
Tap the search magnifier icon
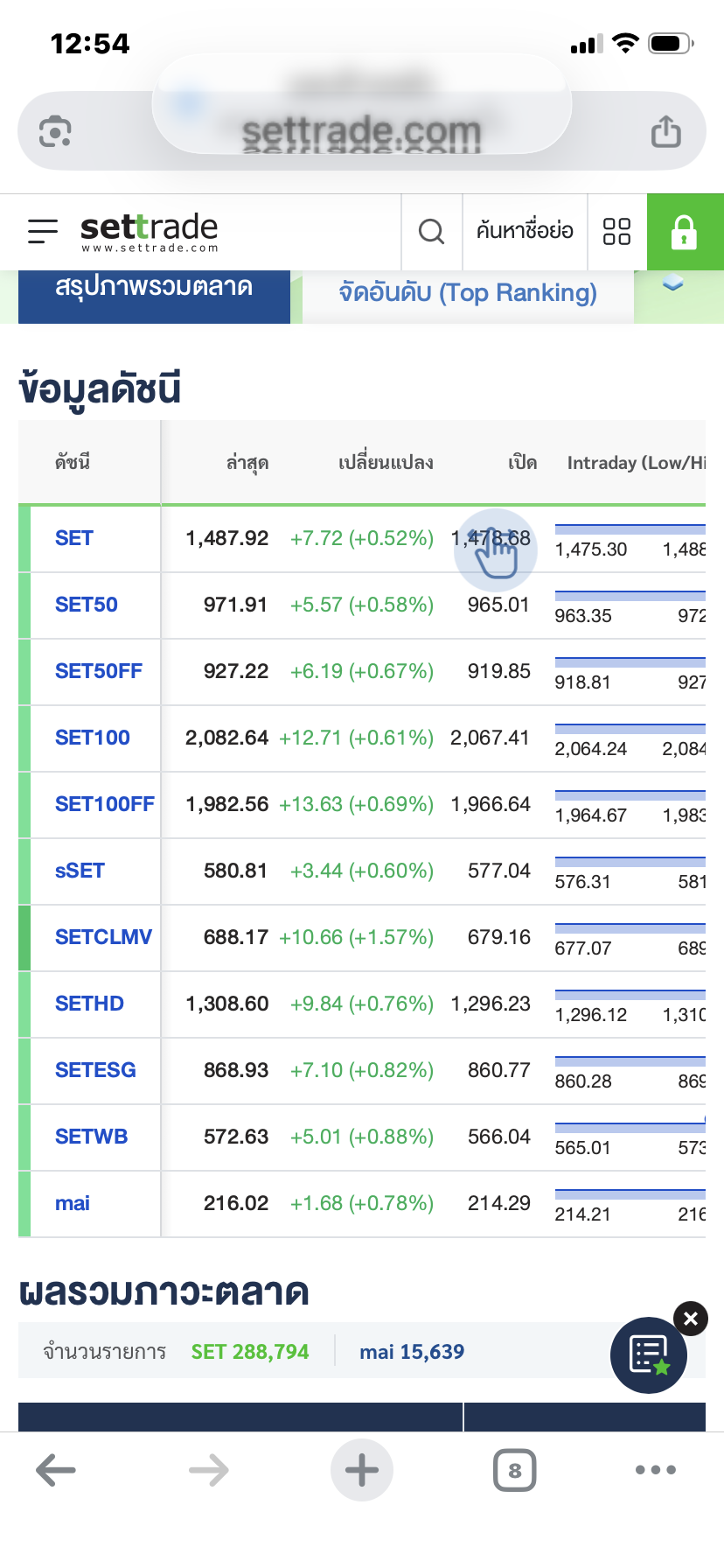coord(431,232)
